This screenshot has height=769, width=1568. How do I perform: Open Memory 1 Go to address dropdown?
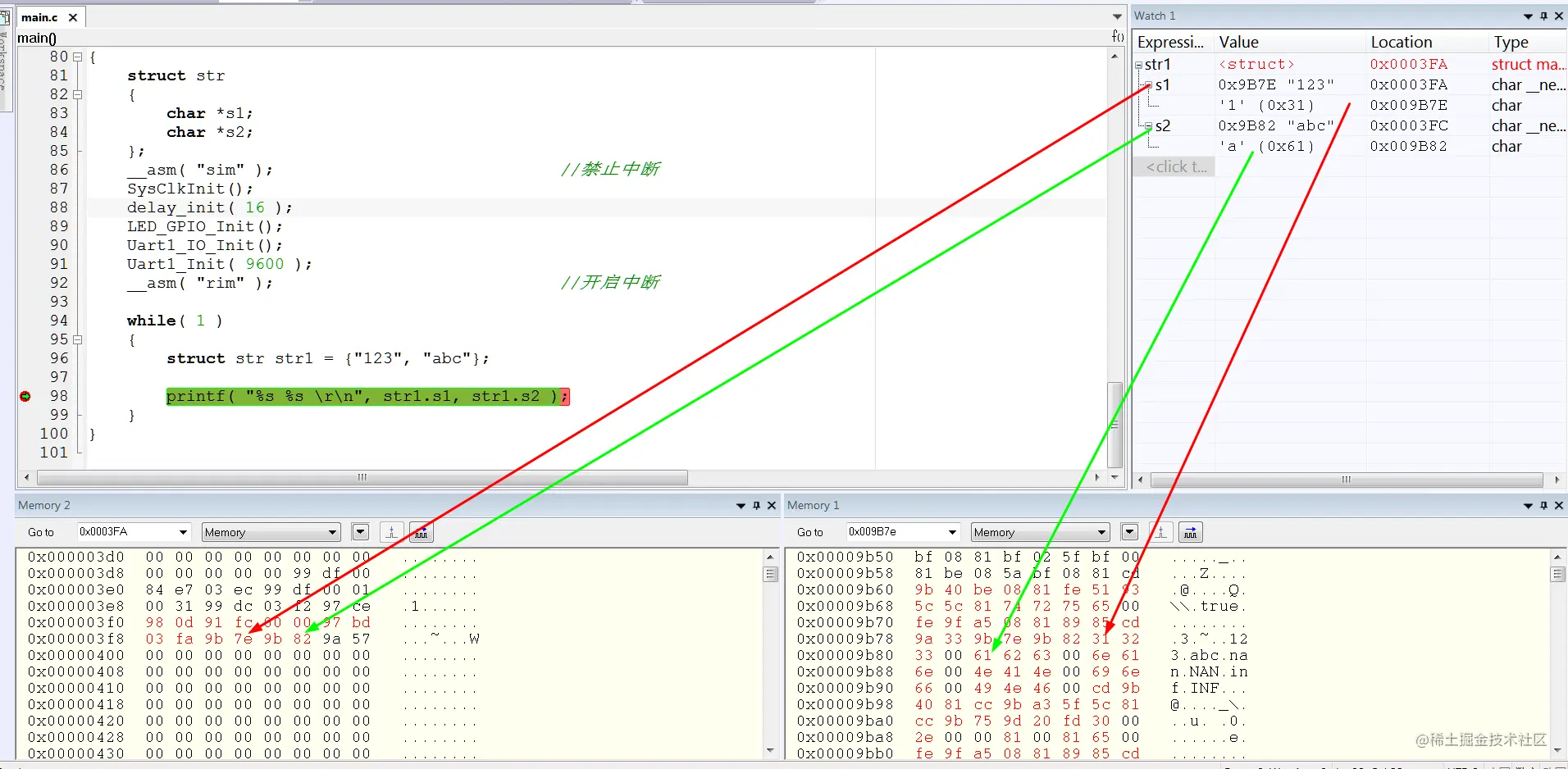coord(952,532)
